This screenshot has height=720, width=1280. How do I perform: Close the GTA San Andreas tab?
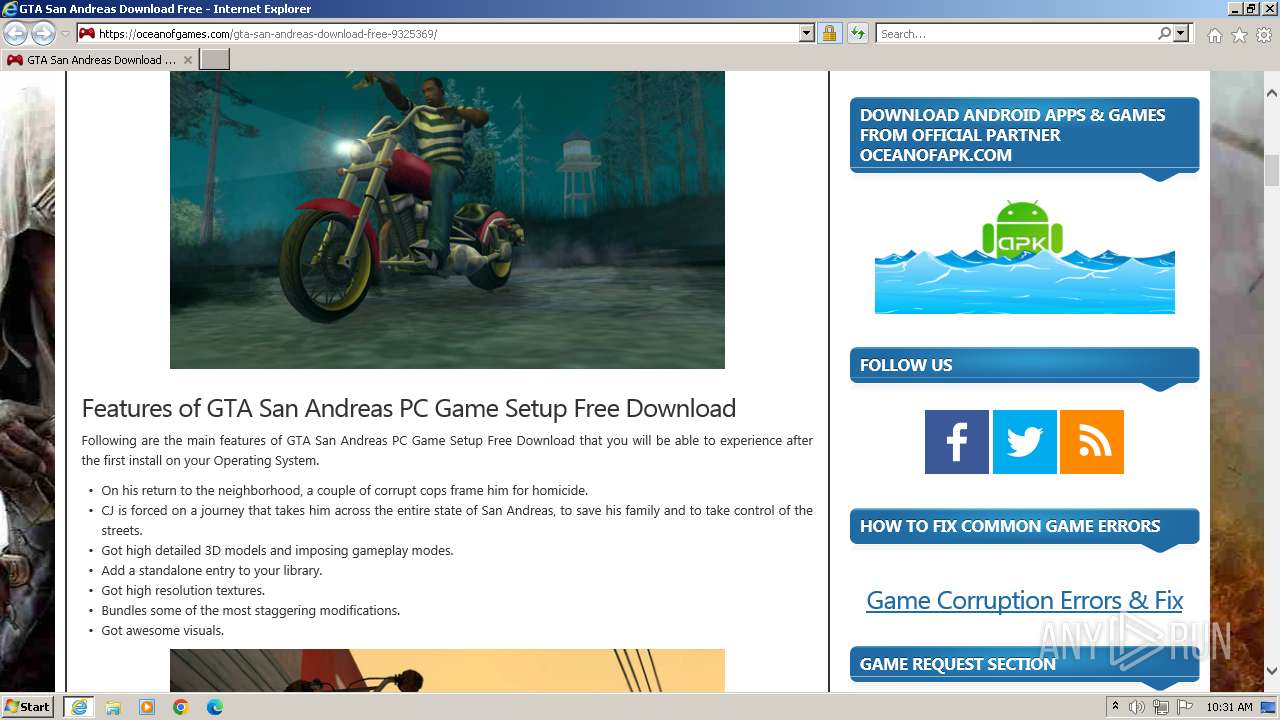[188, 60]
